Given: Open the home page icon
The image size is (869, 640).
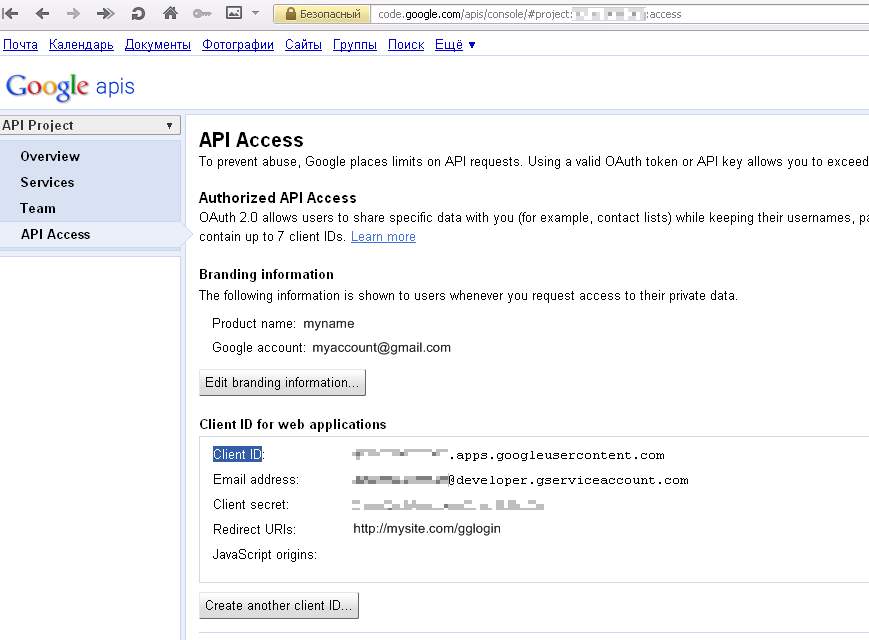Looking at the screenshot, I should (170, 13).
